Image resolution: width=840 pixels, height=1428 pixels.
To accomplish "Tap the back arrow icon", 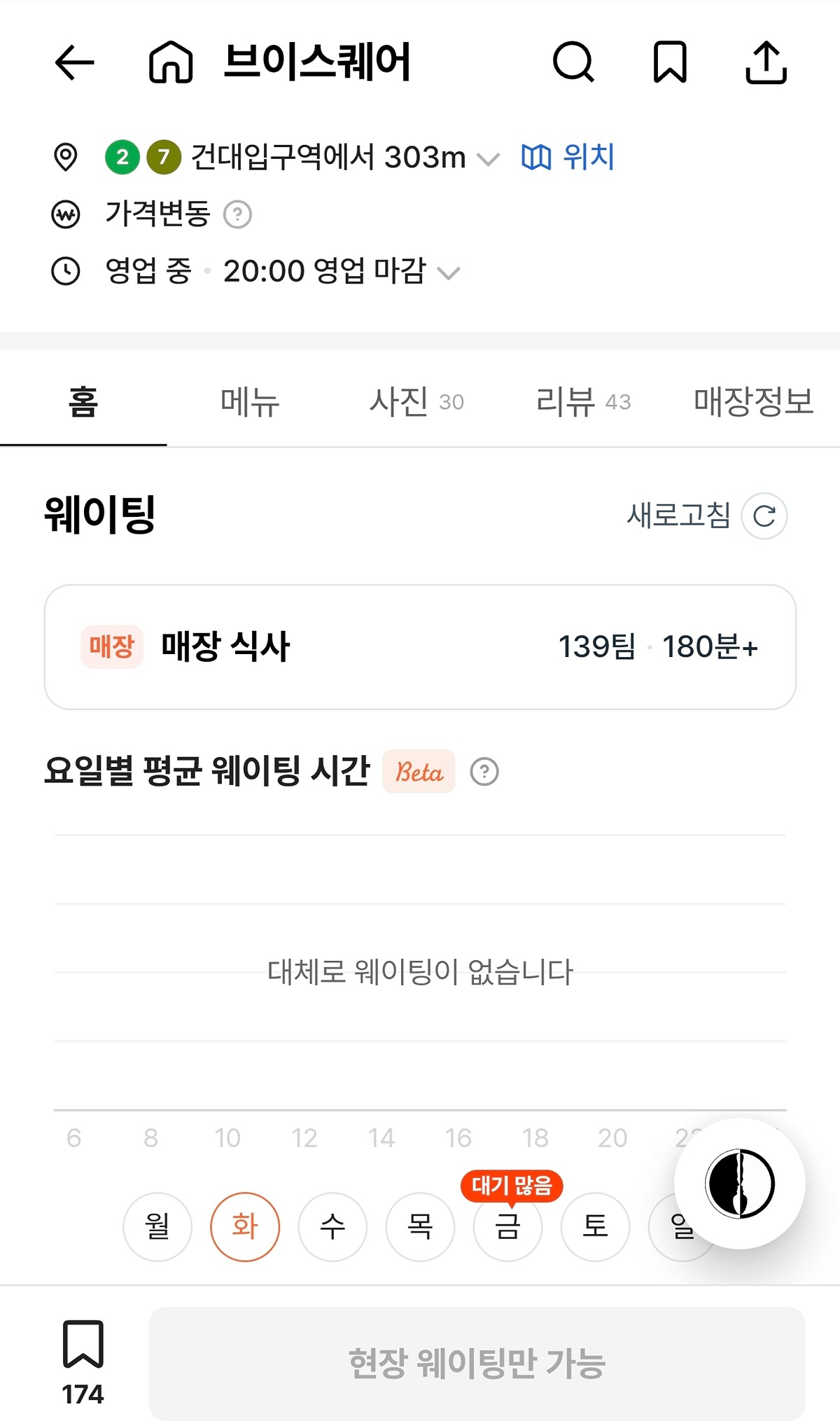I will [74, 63].
